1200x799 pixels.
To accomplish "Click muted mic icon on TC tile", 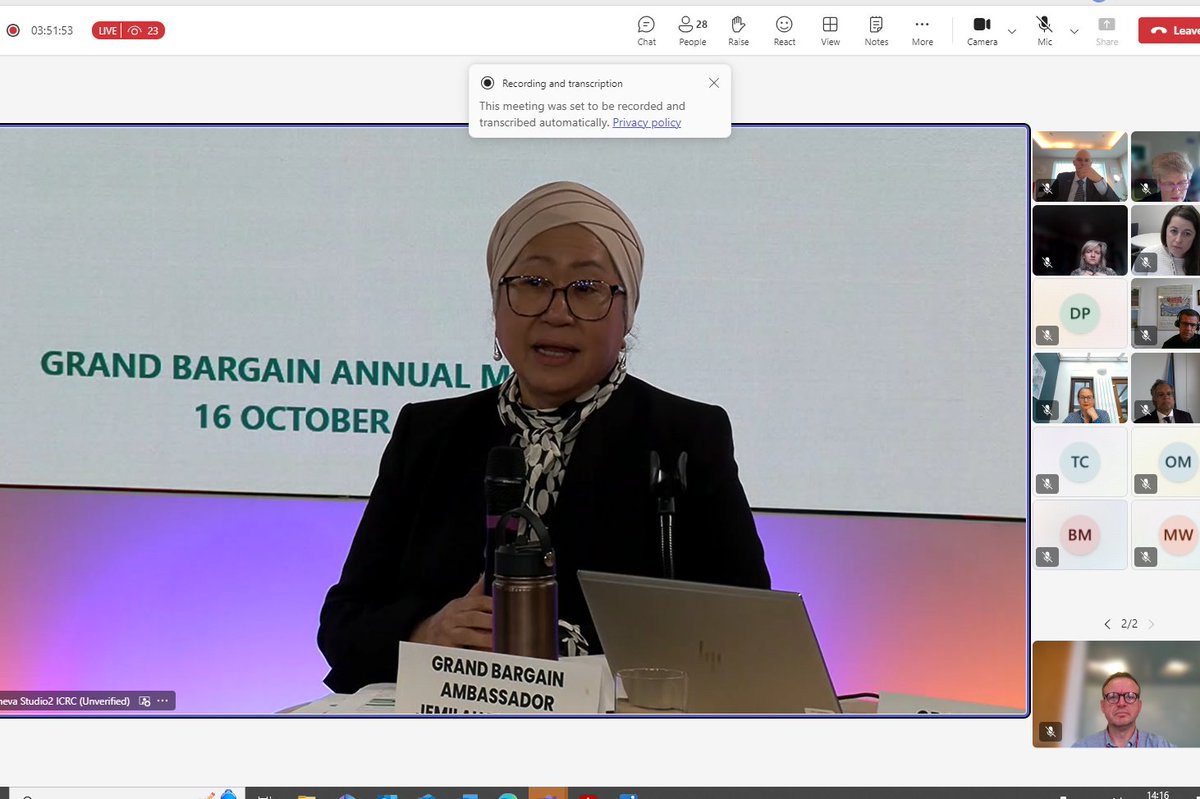I will click(1047, 484).
